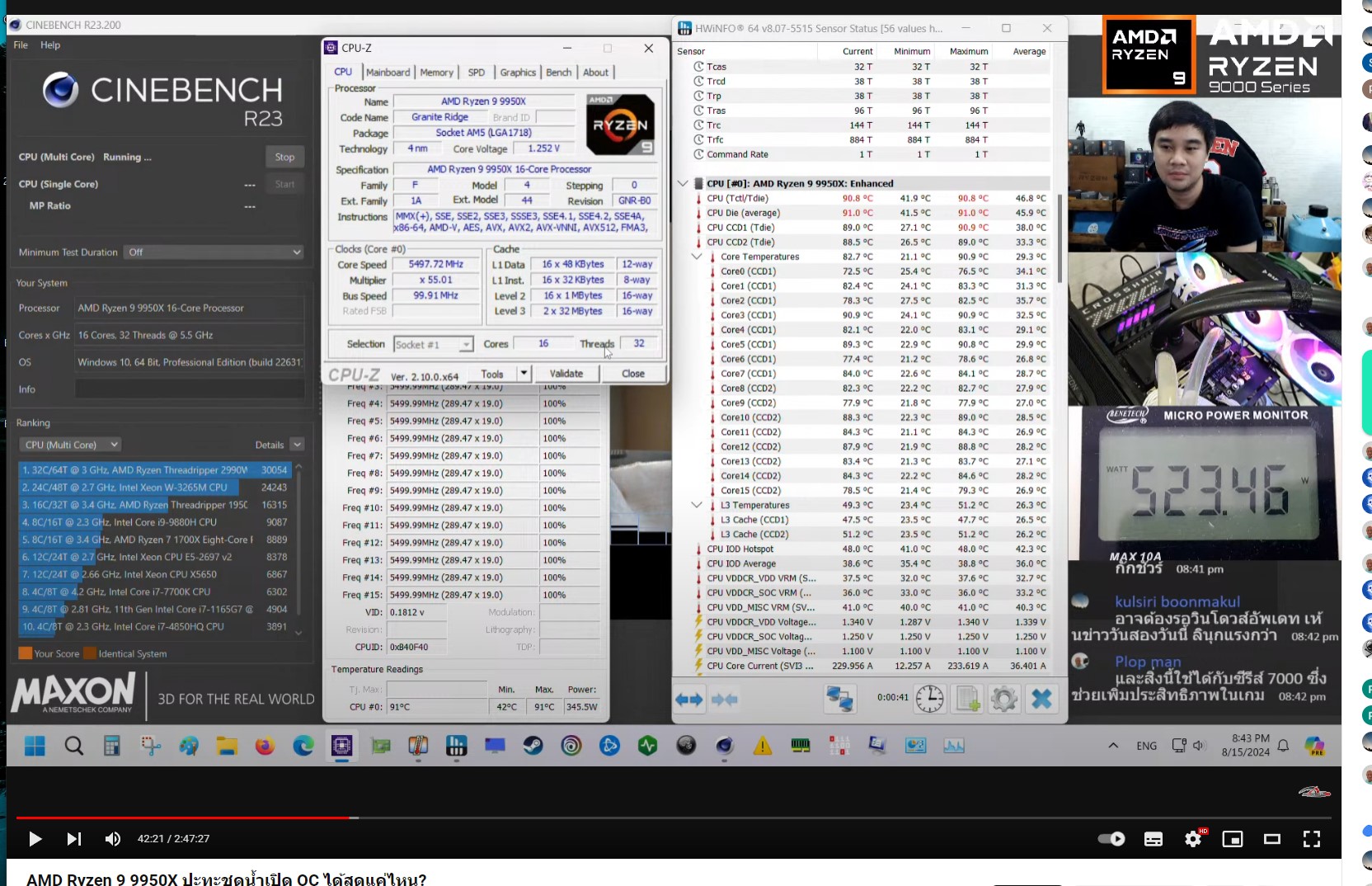Click the blue X reset icon in HWiNFO
The width and height of the screenshot is (1372, 886).
point(1041,700)
